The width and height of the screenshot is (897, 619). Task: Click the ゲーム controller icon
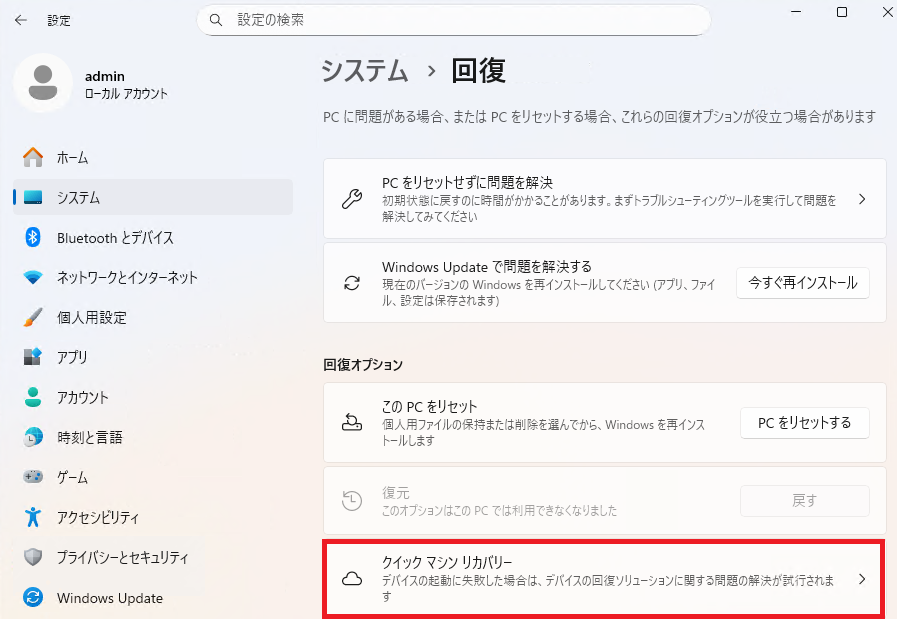(x=33, y=477)
